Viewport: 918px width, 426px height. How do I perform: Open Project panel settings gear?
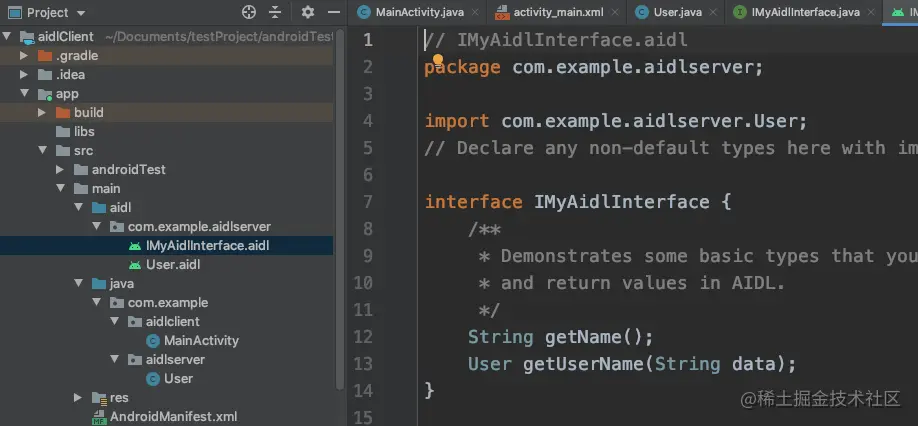(307, 12)
